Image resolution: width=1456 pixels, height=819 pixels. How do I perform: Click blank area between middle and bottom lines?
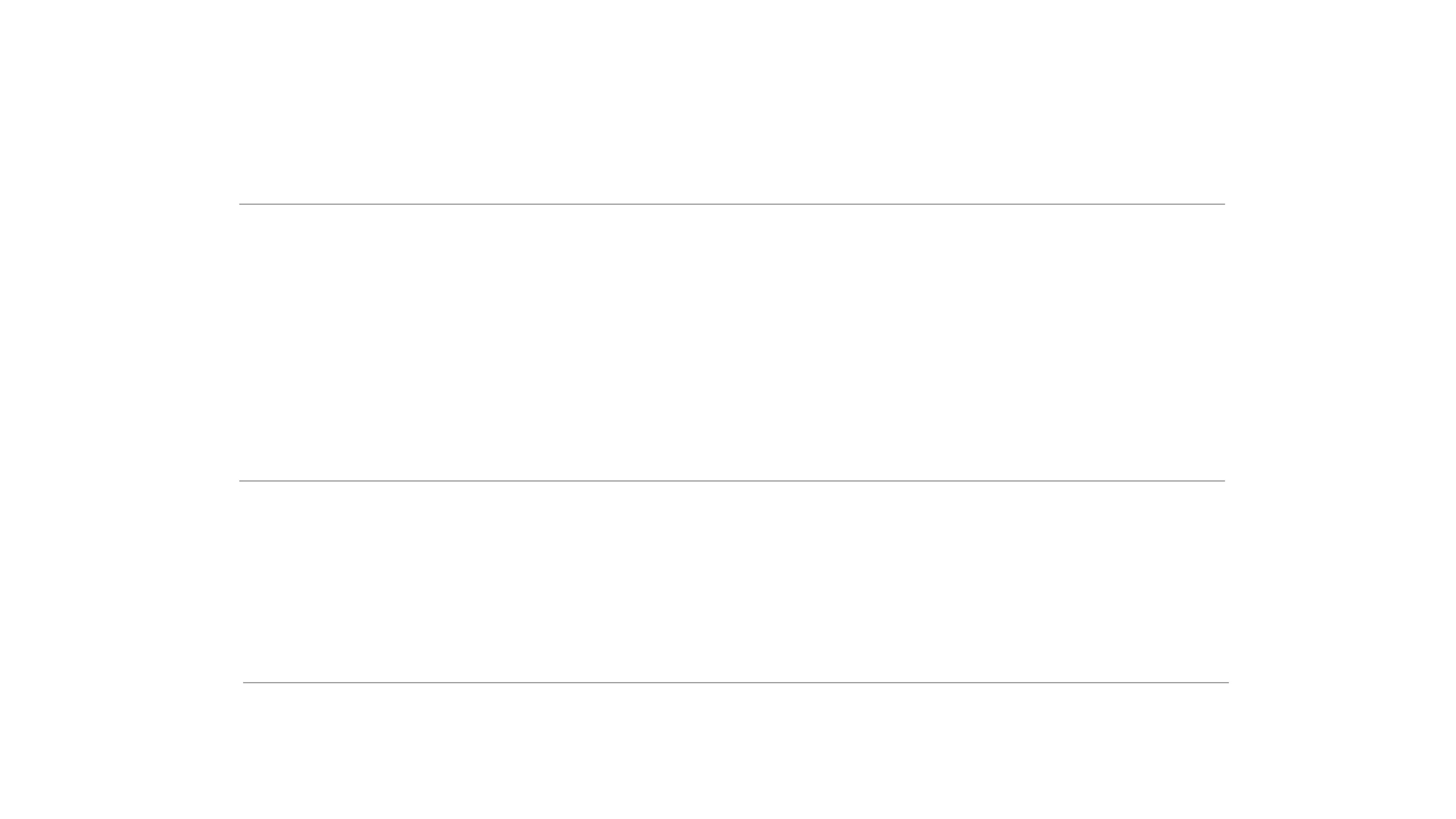(731, 582)
